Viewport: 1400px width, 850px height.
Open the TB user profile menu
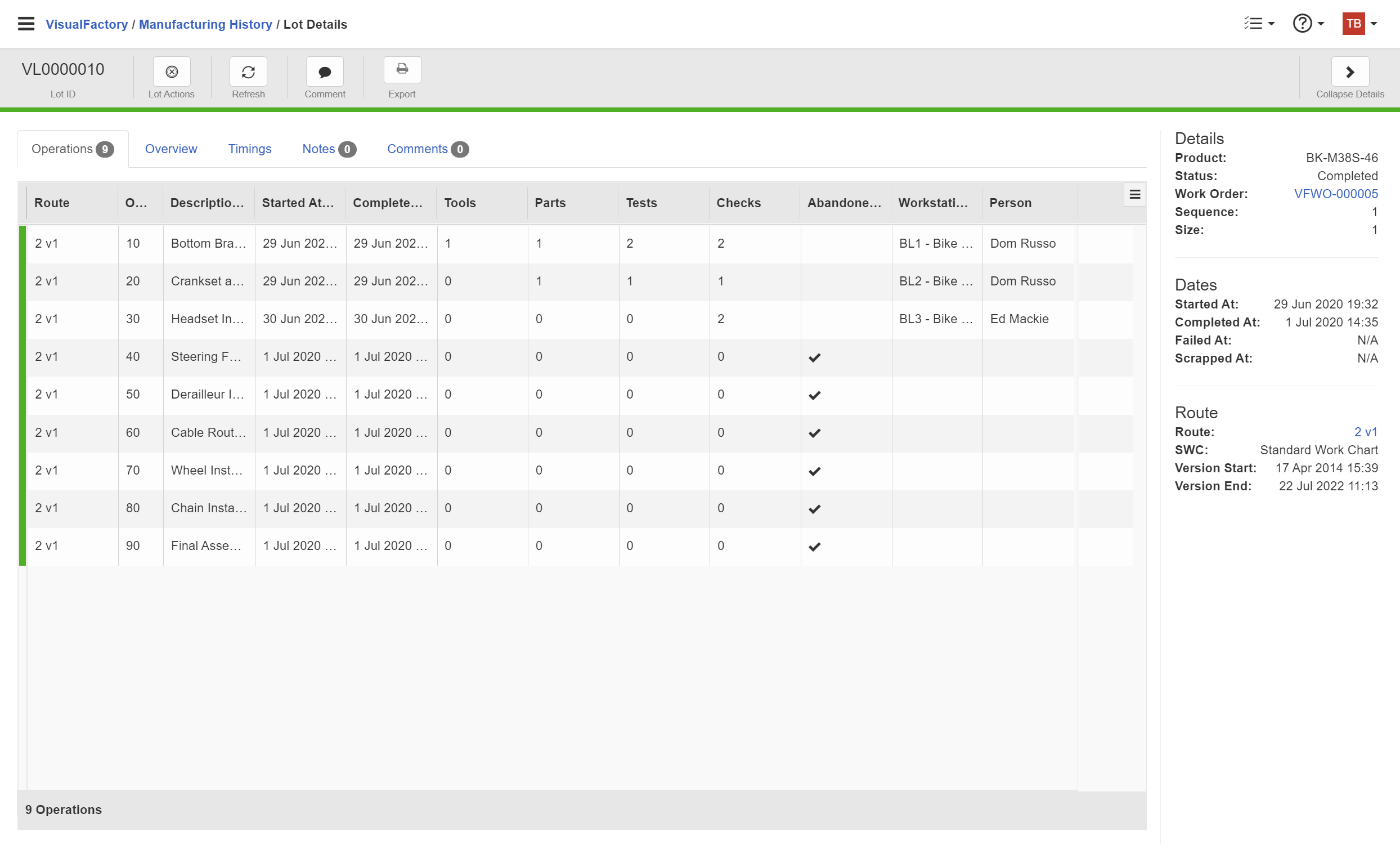pos(1359,24)
